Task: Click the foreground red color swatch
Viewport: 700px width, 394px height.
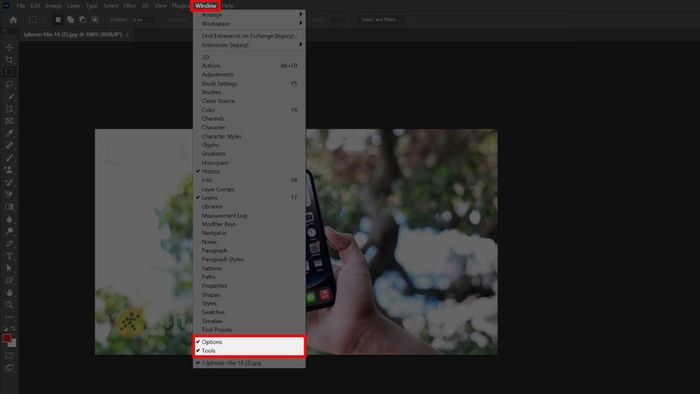Action: 7,338
